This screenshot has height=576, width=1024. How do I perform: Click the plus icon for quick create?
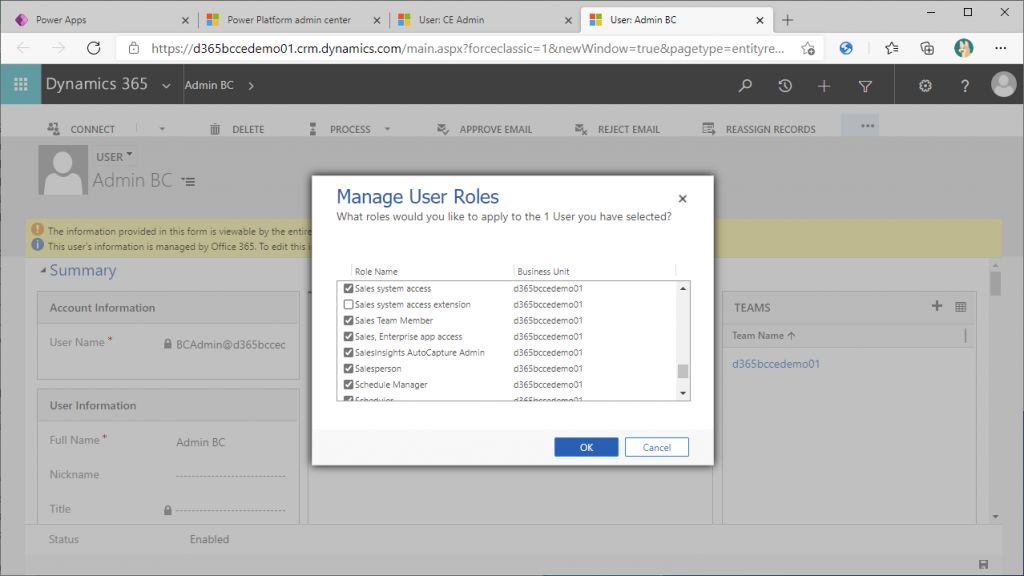tap(824, 86)
